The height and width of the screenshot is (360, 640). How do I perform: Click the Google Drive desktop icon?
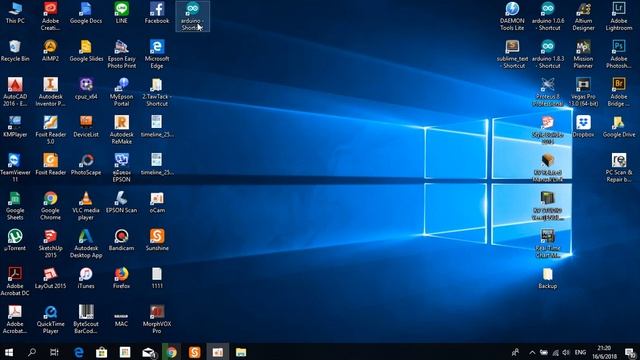[x=618, y=127]
